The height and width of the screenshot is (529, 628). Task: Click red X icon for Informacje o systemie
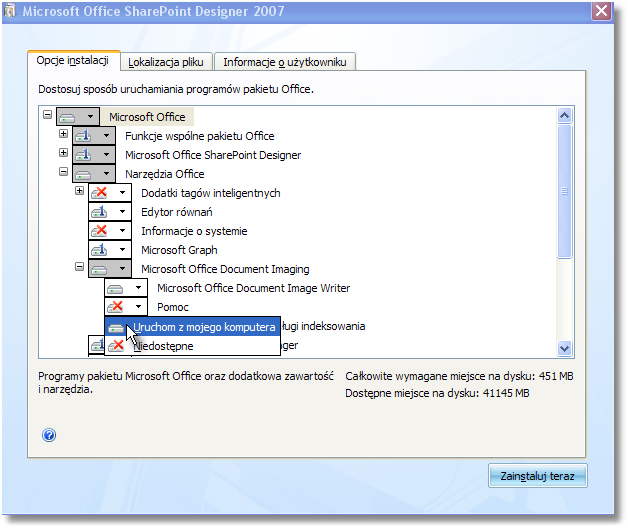pyautogui.click(x=99, y=231)
